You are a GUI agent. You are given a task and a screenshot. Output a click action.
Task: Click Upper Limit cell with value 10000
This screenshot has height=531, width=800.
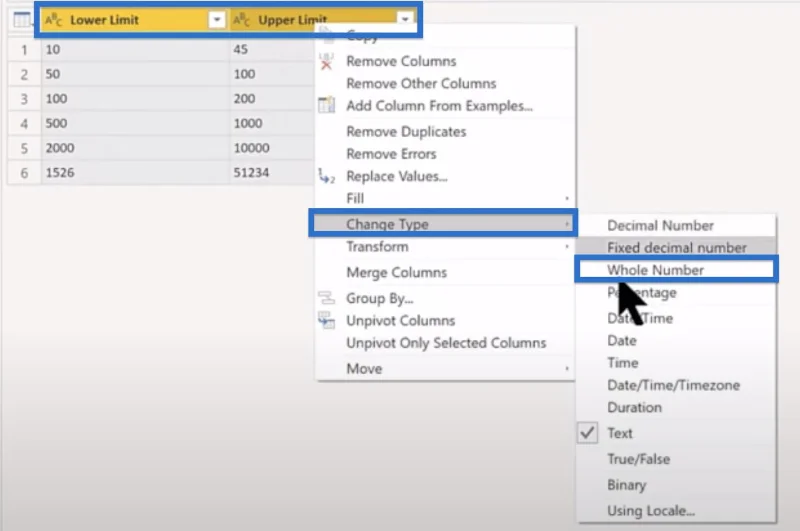(x=272, y=148)
